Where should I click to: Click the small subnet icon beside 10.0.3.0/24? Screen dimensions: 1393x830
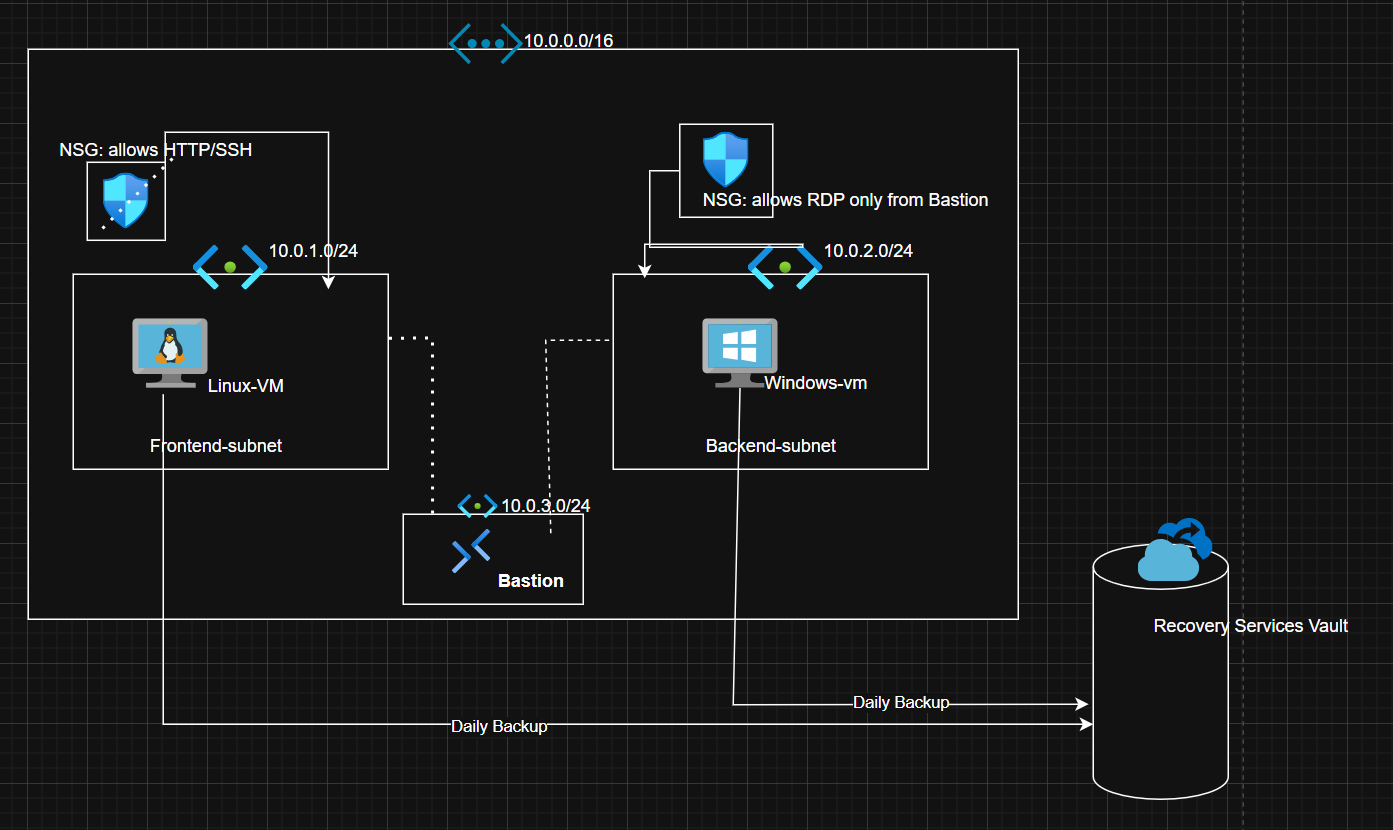[477, 506]
